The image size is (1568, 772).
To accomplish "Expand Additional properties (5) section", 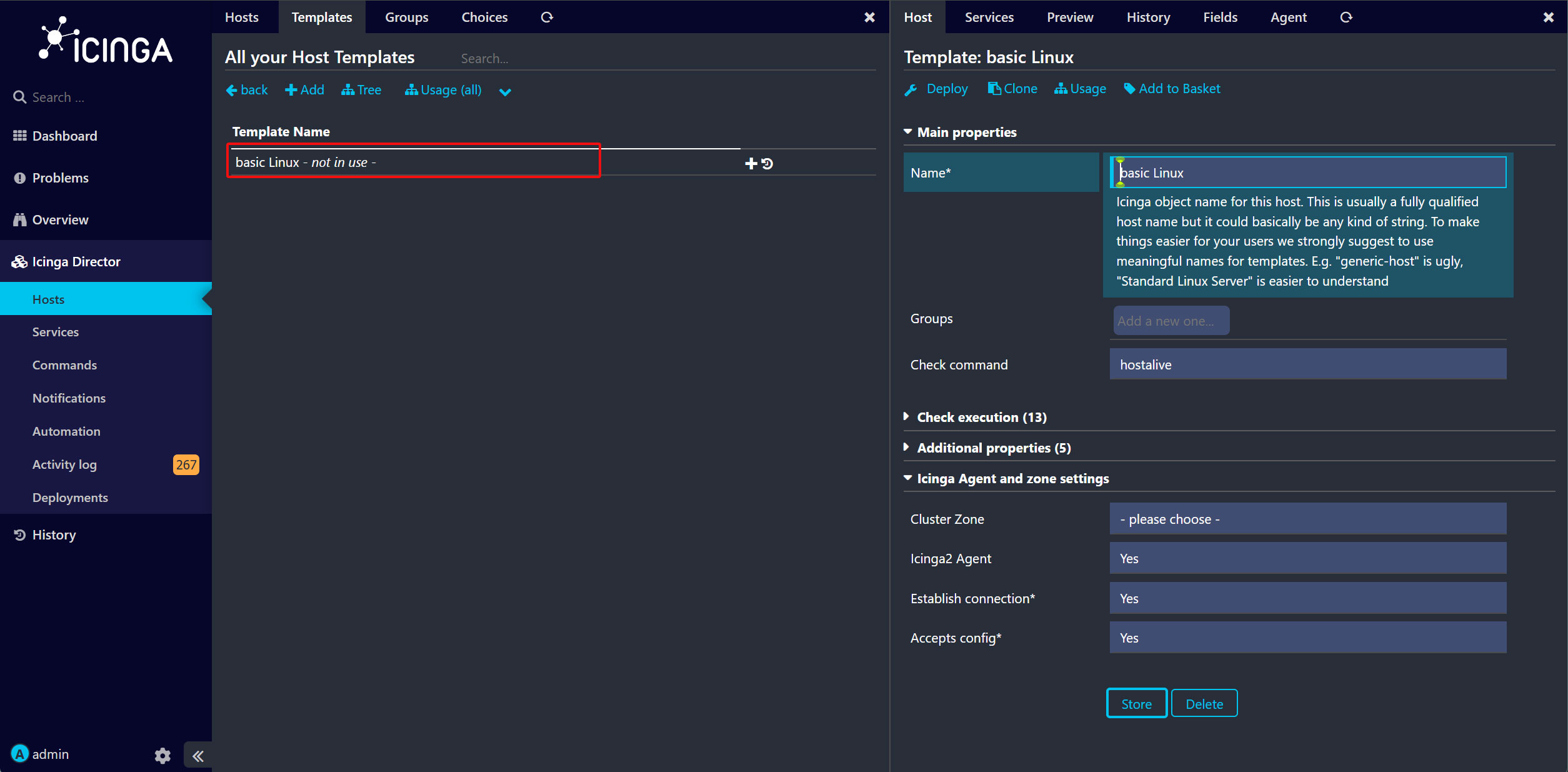I will [994, 448].
